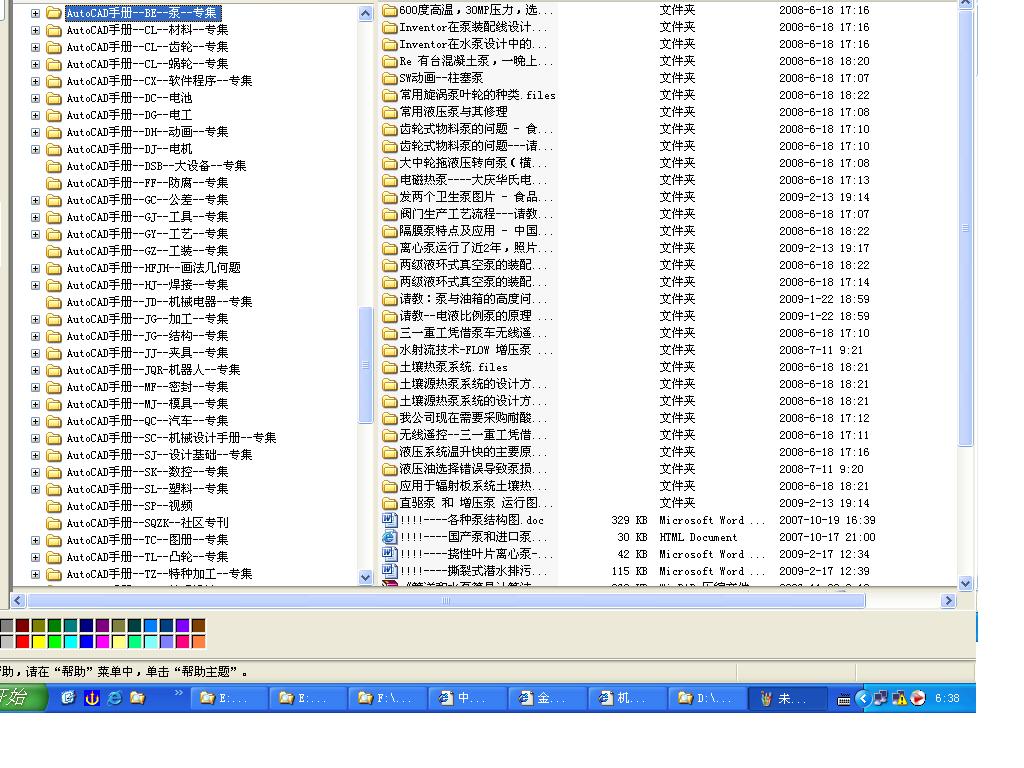The image size is (1024, 768).
Task: Click the Word icon of 挠性叶片离心泵 file
Action: point(390,554)
